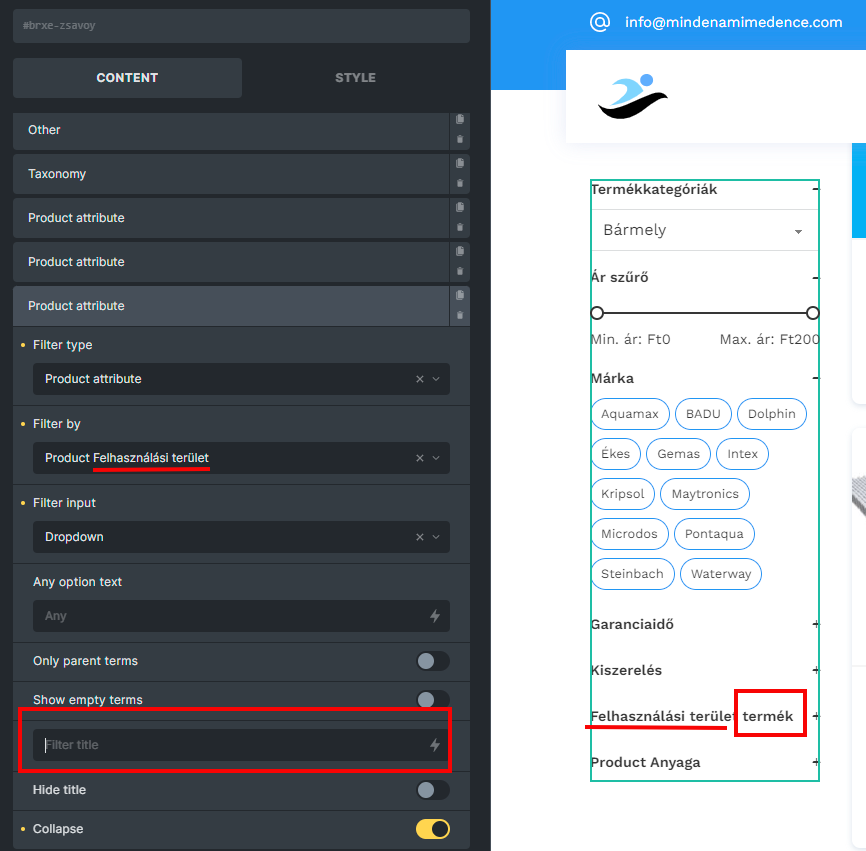The width and height of the screenshot is (866, 851).
Task: Click the Dolphin brand chip
Action: 771,413
